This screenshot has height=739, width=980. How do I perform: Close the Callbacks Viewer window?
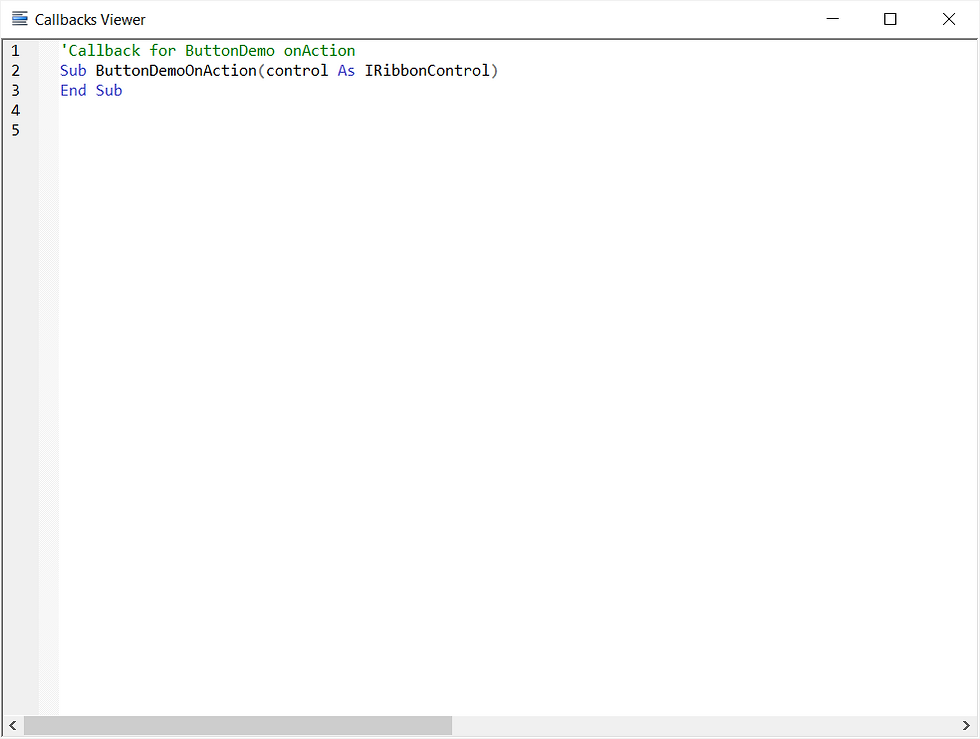948,19
